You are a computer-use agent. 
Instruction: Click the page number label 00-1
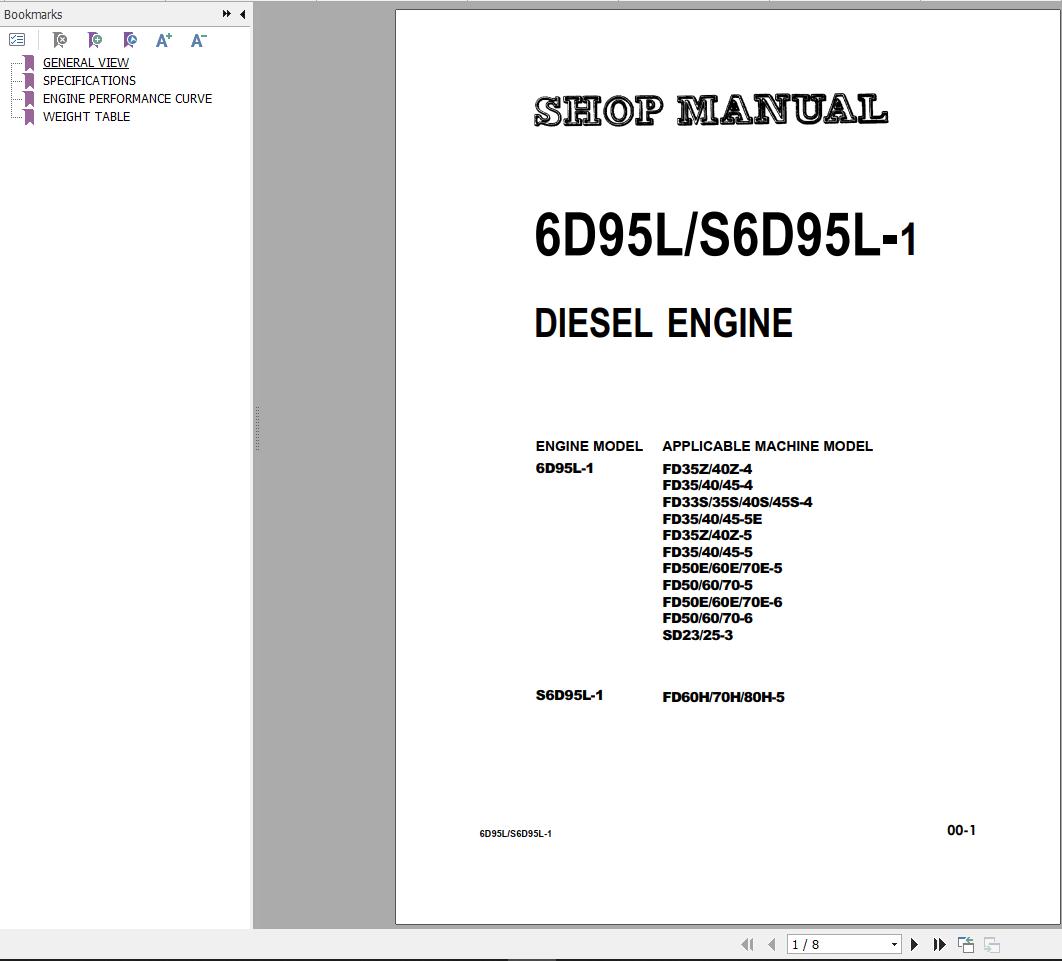tap(961, 830)
